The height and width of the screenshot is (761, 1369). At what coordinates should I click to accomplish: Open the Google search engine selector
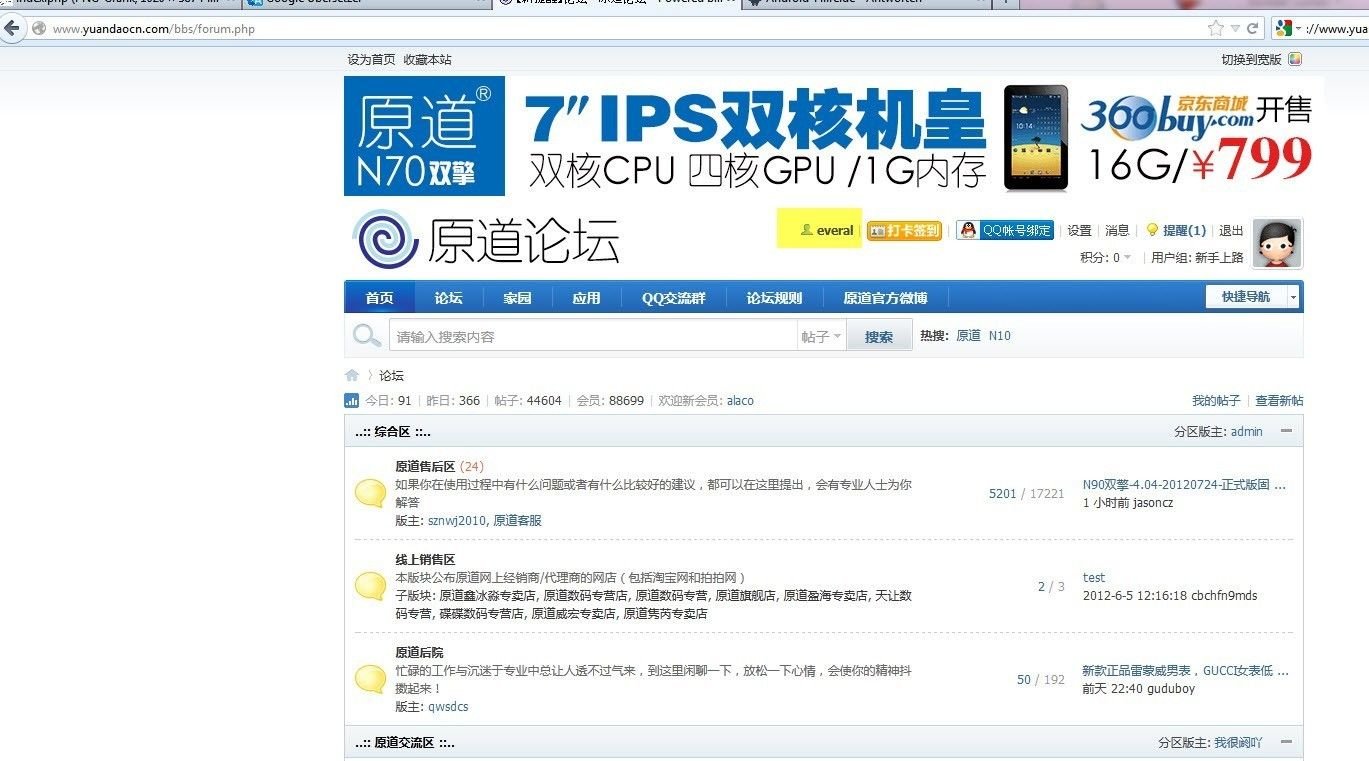1287,29
